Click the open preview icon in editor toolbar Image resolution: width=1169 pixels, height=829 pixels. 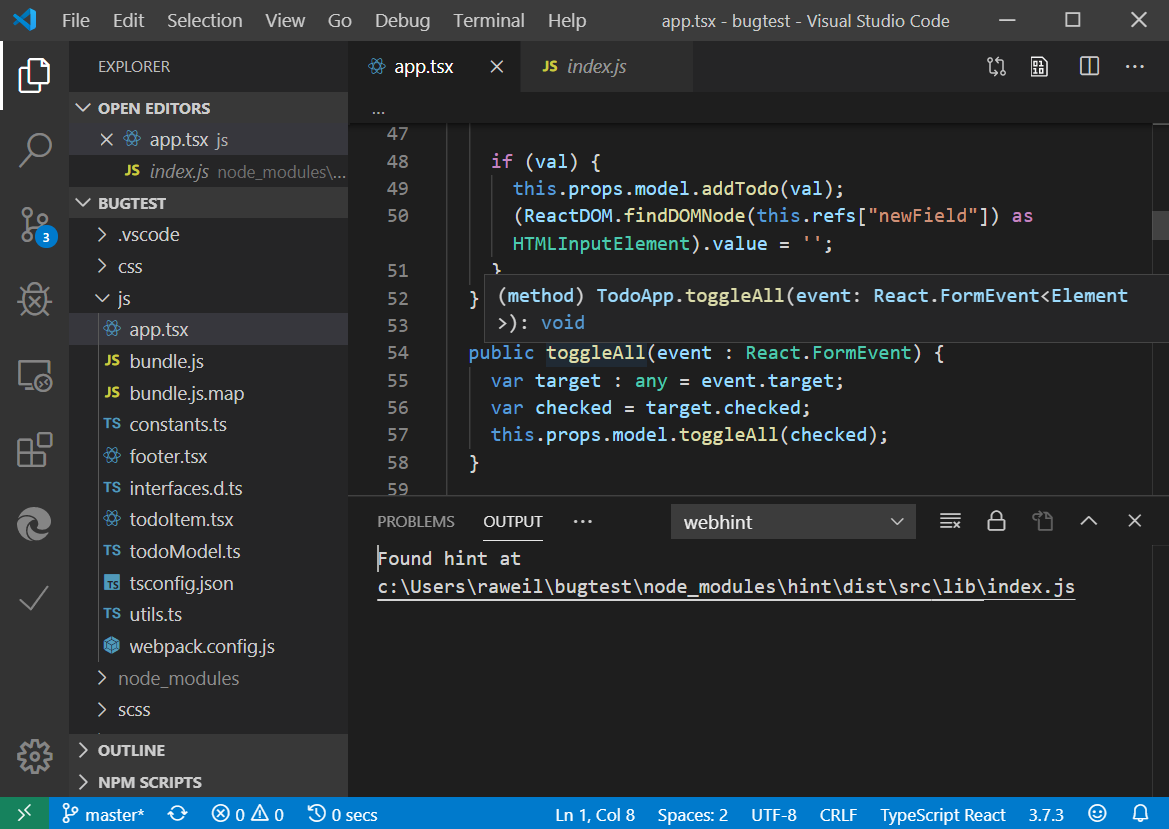[1039, 67]
